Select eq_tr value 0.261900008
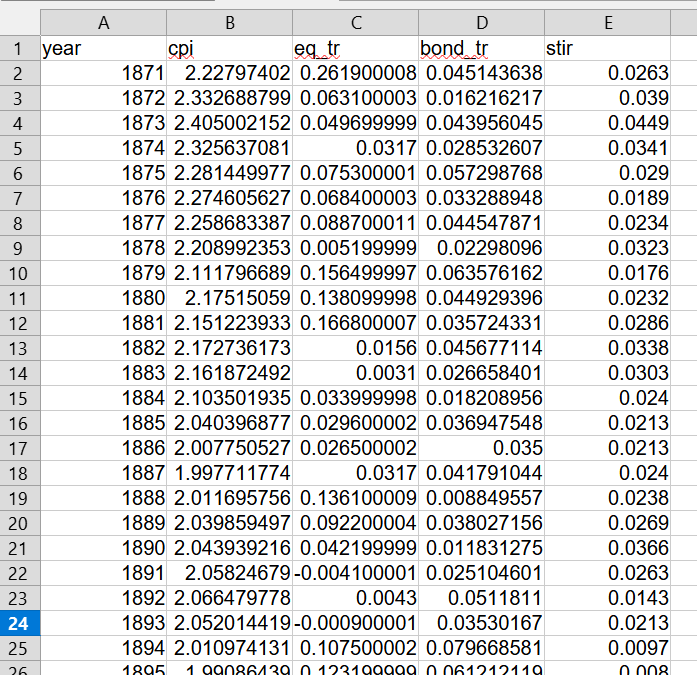Screen dimensions: 697x675 (356, 73)
